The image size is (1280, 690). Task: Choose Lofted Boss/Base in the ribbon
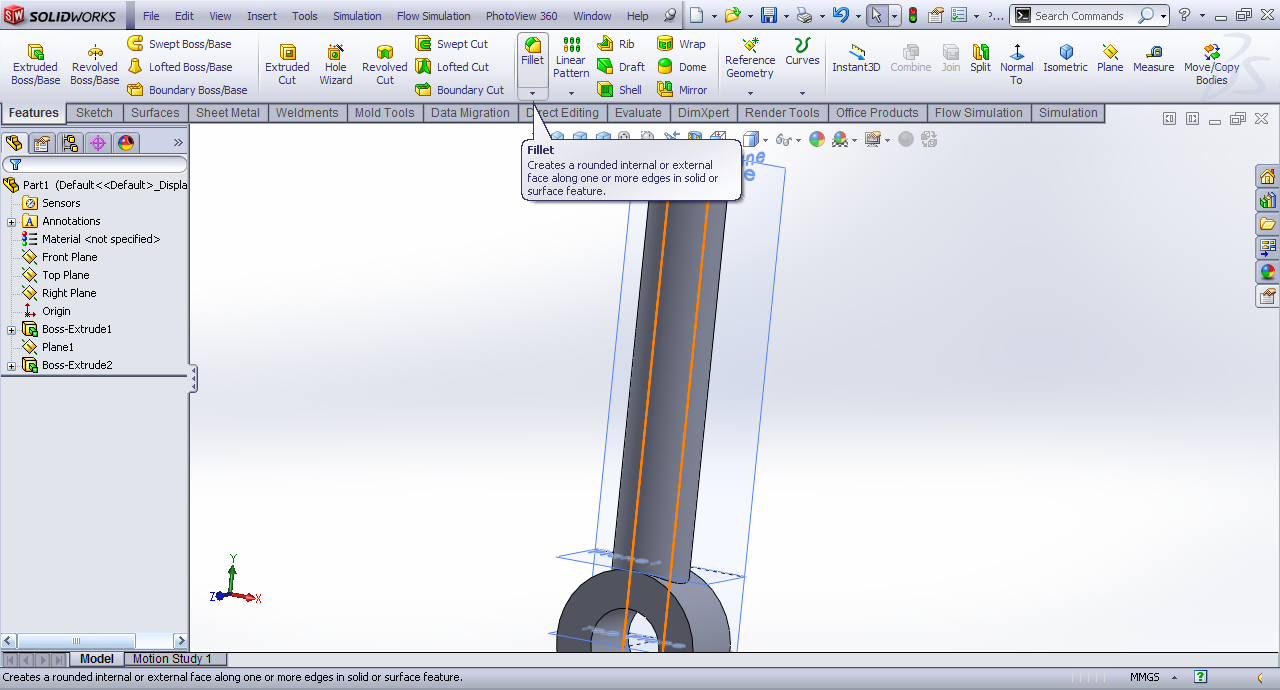180,67
